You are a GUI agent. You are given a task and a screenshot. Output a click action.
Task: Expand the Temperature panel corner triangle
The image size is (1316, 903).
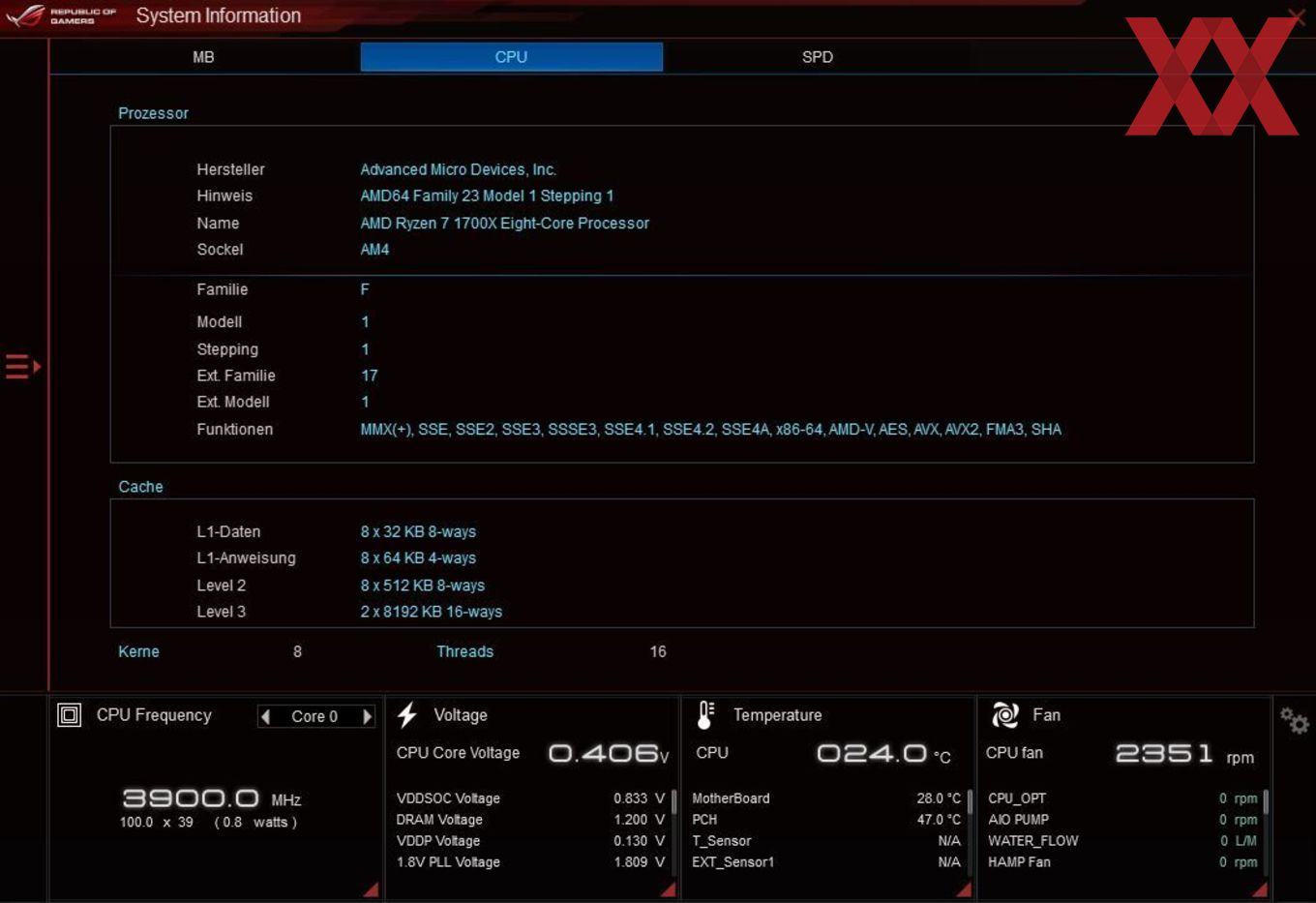964,889
